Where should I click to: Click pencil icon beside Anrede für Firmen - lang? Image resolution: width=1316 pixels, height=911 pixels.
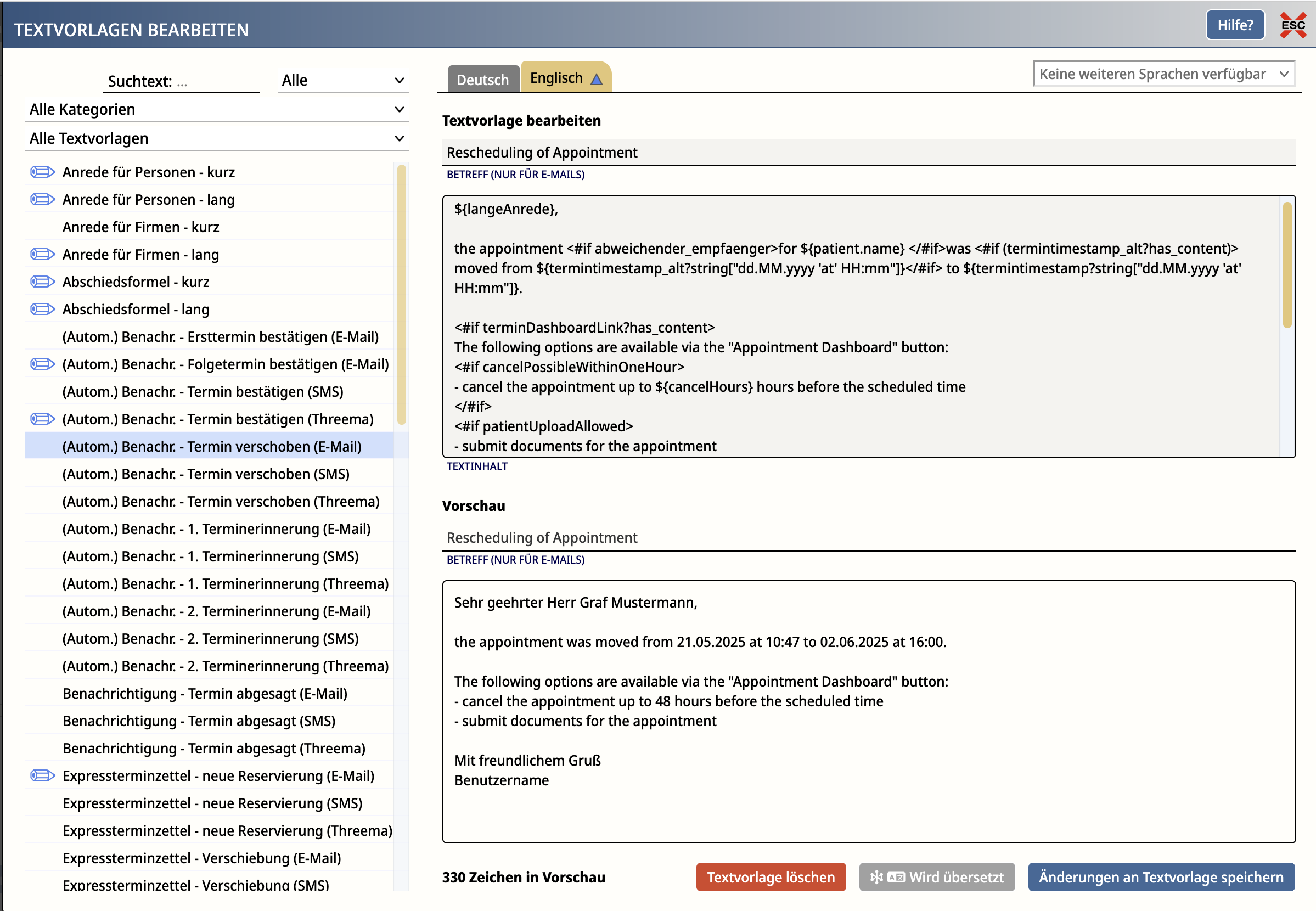pos(43,254)
